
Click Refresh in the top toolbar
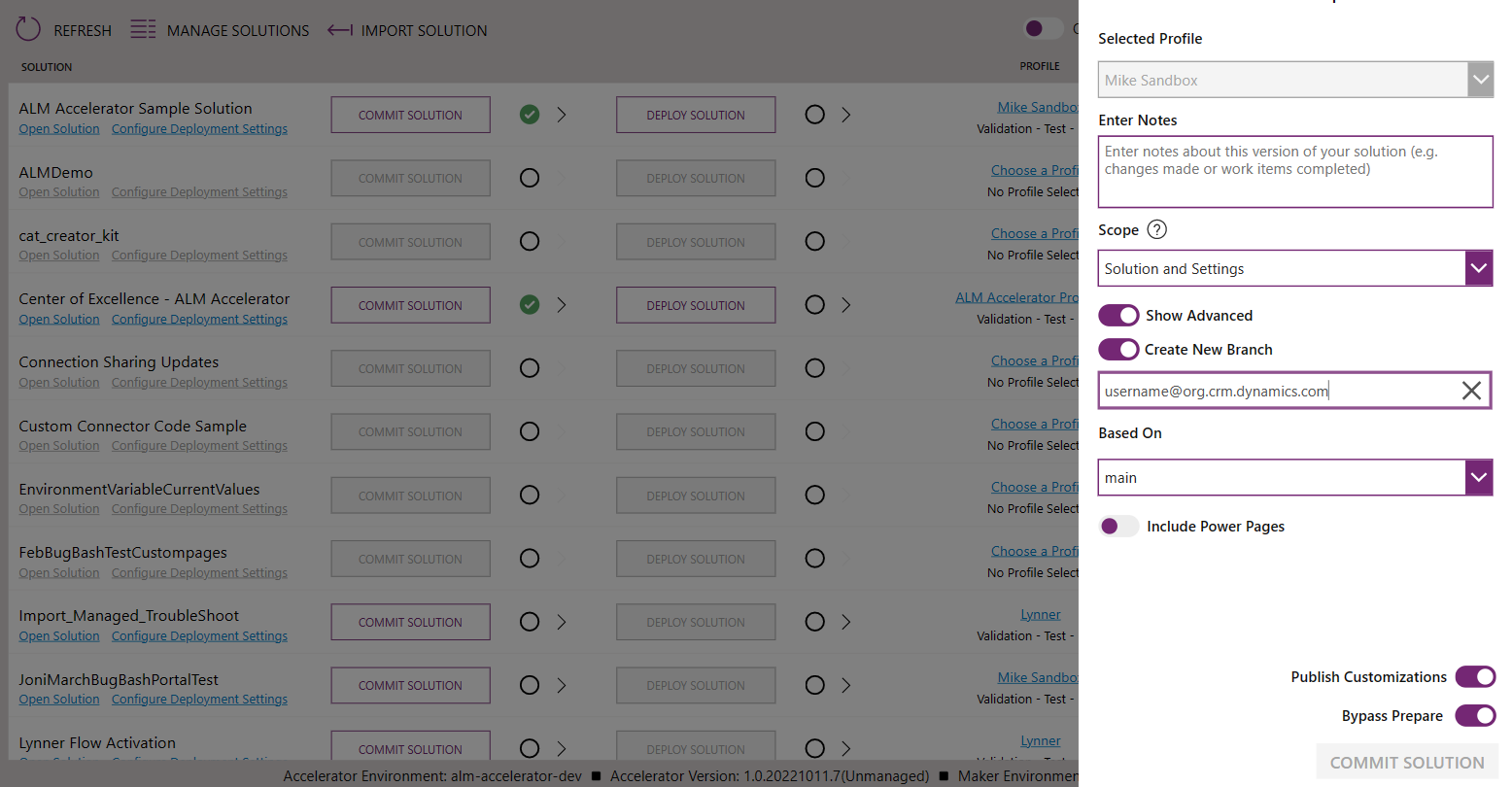(82, 30)
